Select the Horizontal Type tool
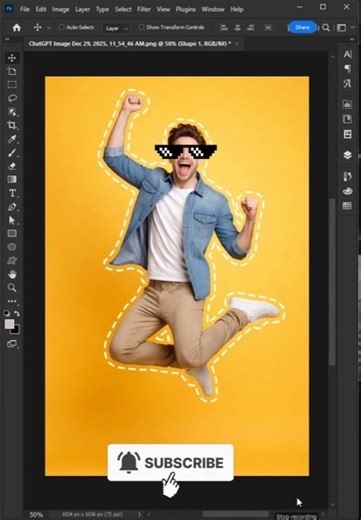361x520 pixels. pos(12,193)
